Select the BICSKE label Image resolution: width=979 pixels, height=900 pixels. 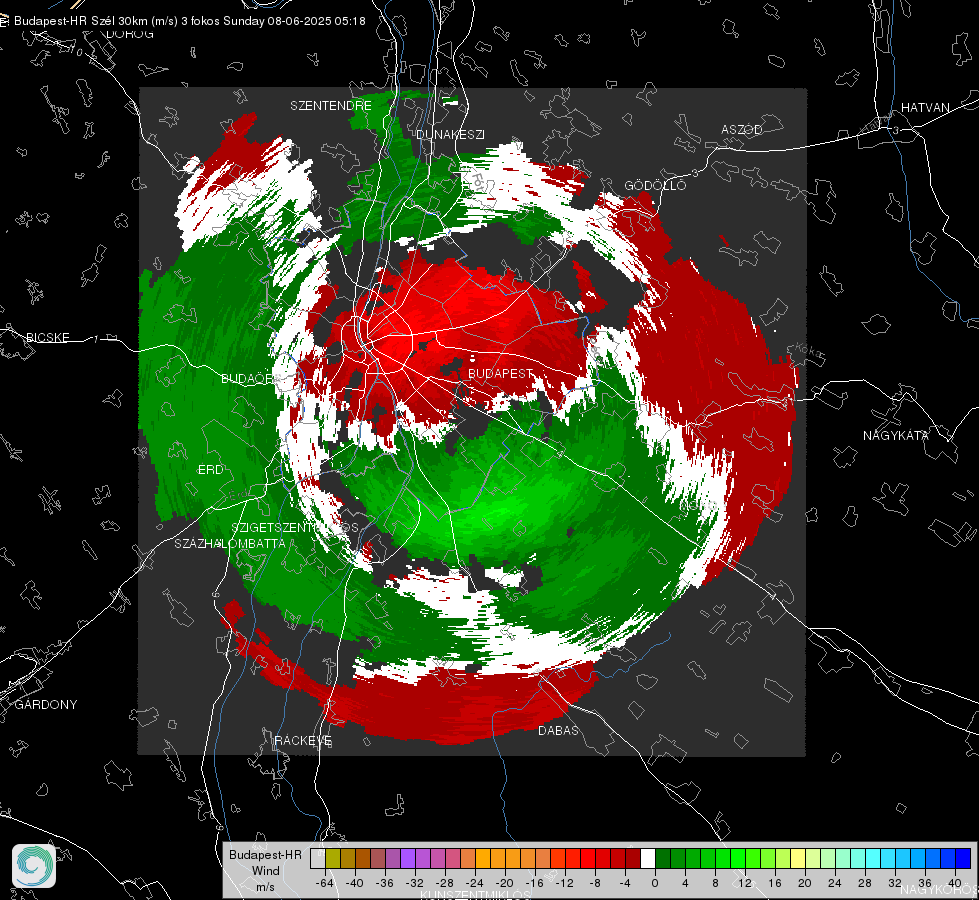47,337
